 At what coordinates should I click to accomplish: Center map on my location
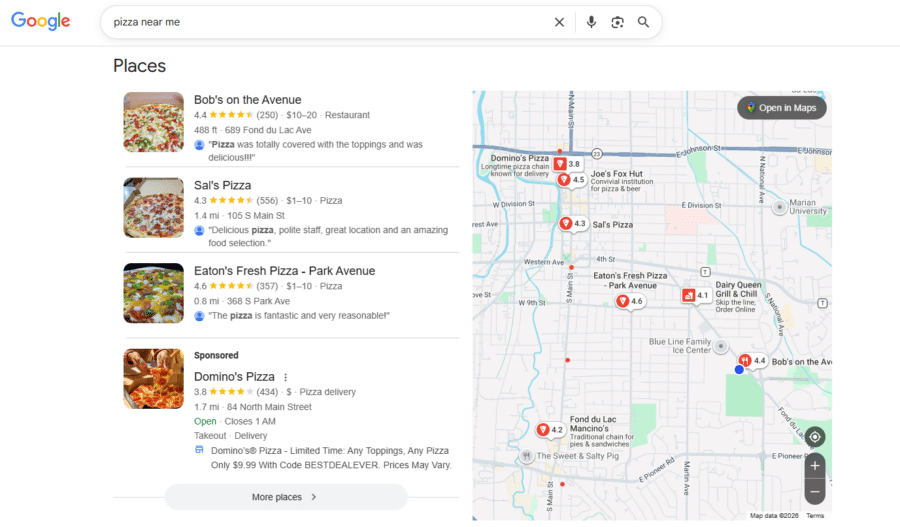(x=815, y=437)
